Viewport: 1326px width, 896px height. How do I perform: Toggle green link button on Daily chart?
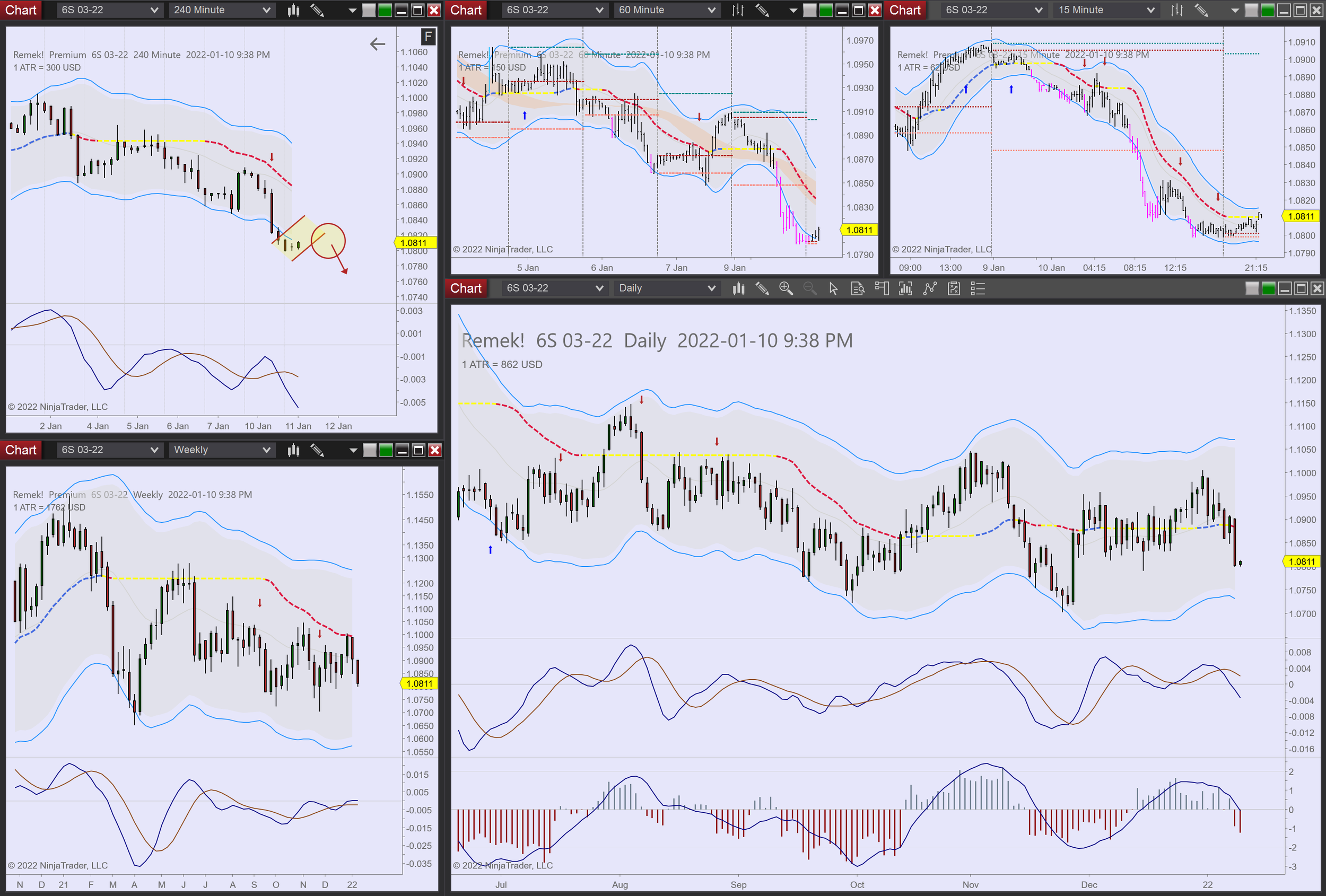(x=1268, y=288)
